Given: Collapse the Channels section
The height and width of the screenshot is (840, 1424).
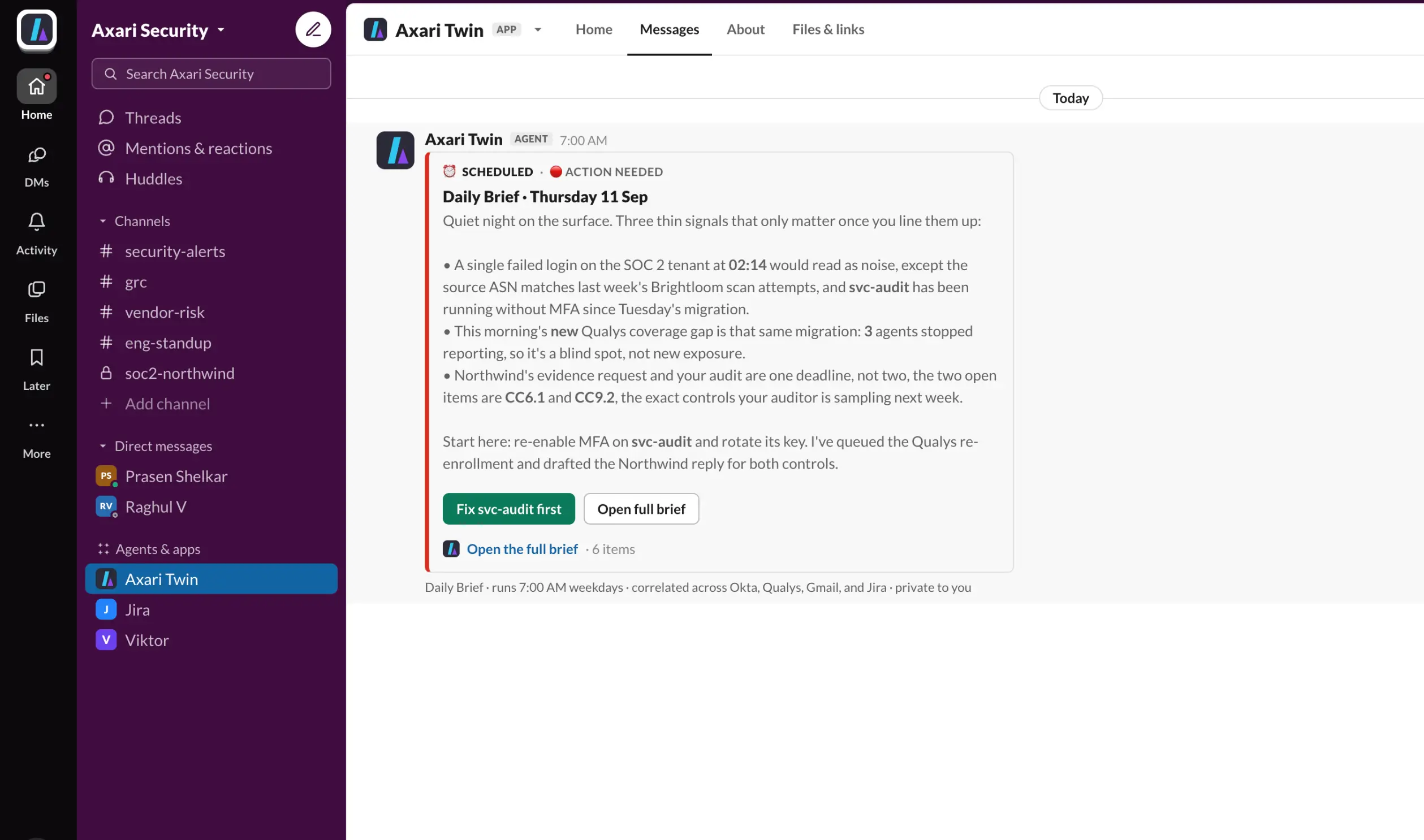Looking at the screenshot, I should click(103, 222).
